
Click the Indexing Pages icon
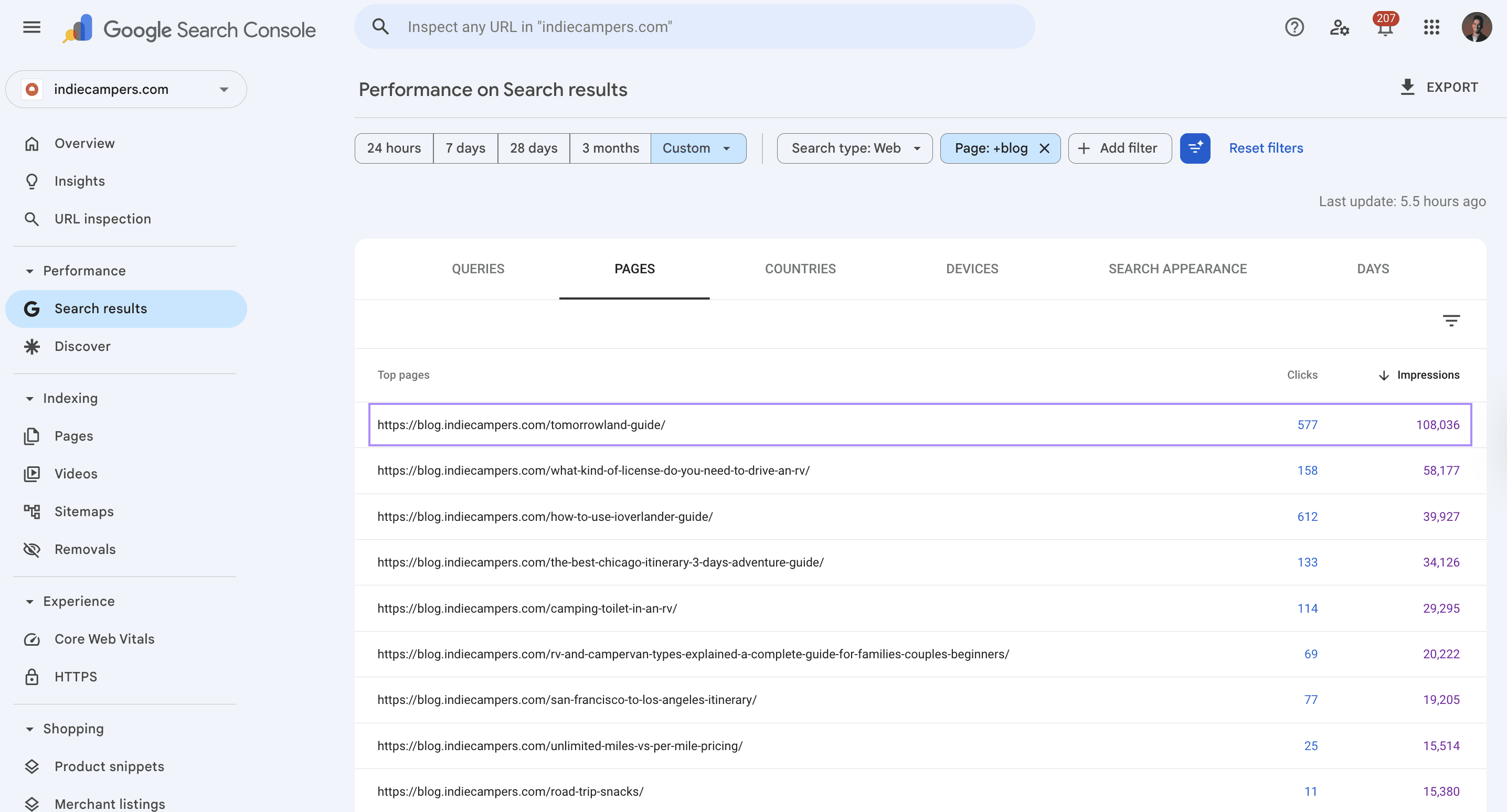pyautogui.click(x=31, y=436)
